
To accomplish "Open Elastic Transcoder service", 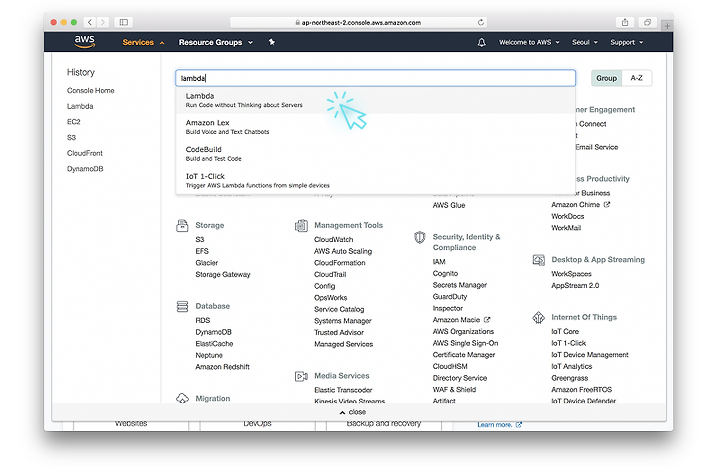I will [343, 390].
